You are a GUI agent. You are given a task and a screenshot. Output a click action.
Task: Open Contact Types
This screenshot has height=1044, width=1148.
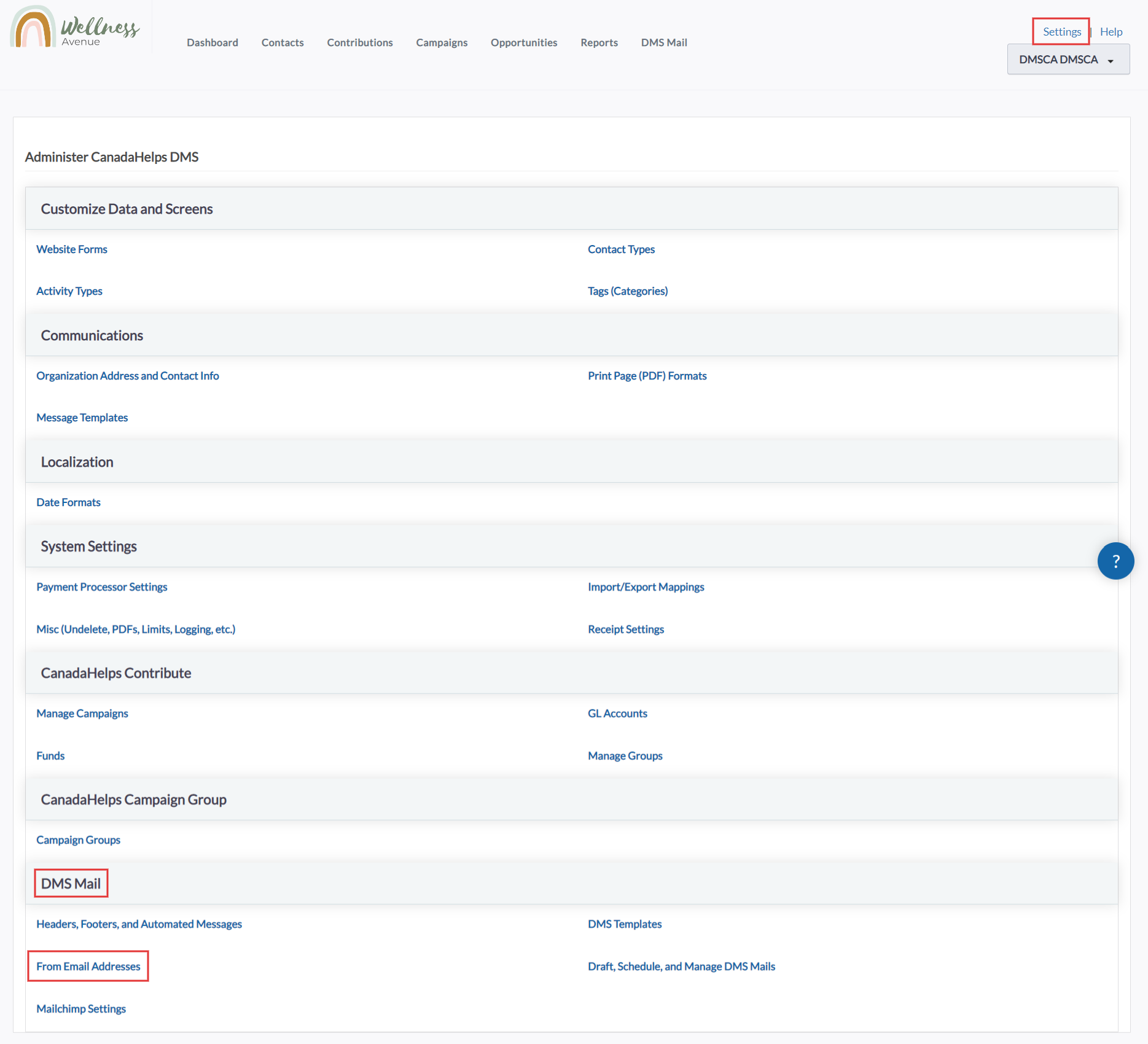pos(621,249)
